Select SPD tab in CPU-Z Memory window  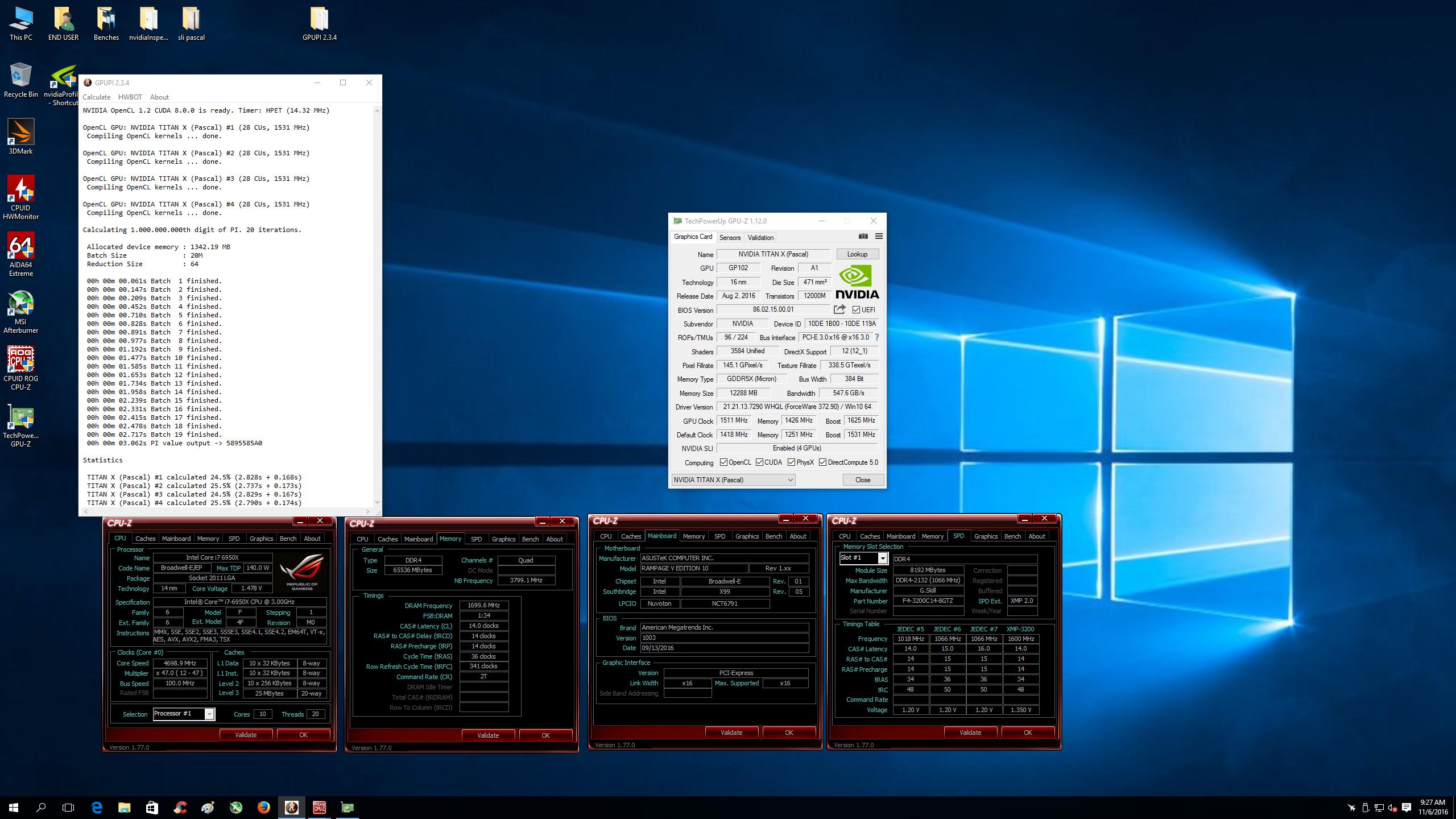pos(476,539)
